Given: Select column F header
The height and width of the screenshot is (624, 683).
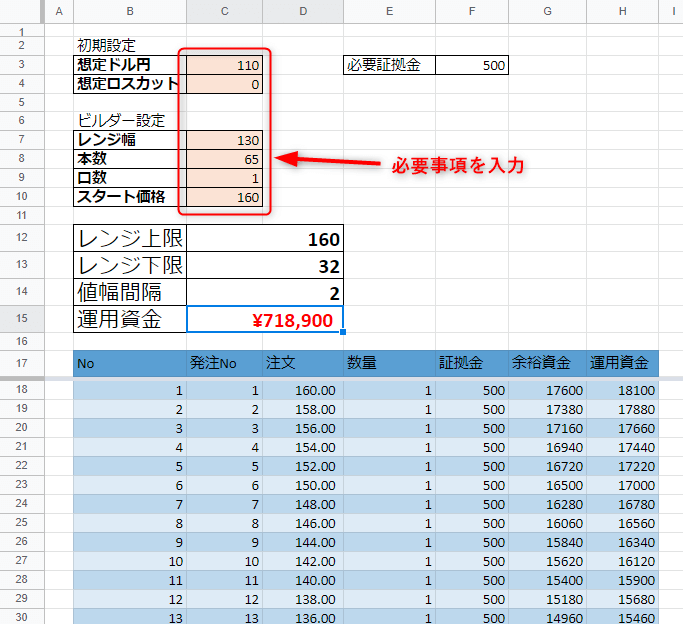Looking at the screenshot, I should pos(472,11).
